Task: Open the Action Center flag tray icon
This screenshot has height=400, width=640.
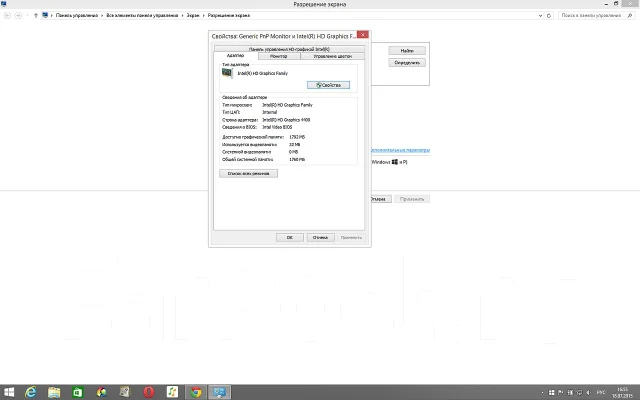Action: (561, 393)
